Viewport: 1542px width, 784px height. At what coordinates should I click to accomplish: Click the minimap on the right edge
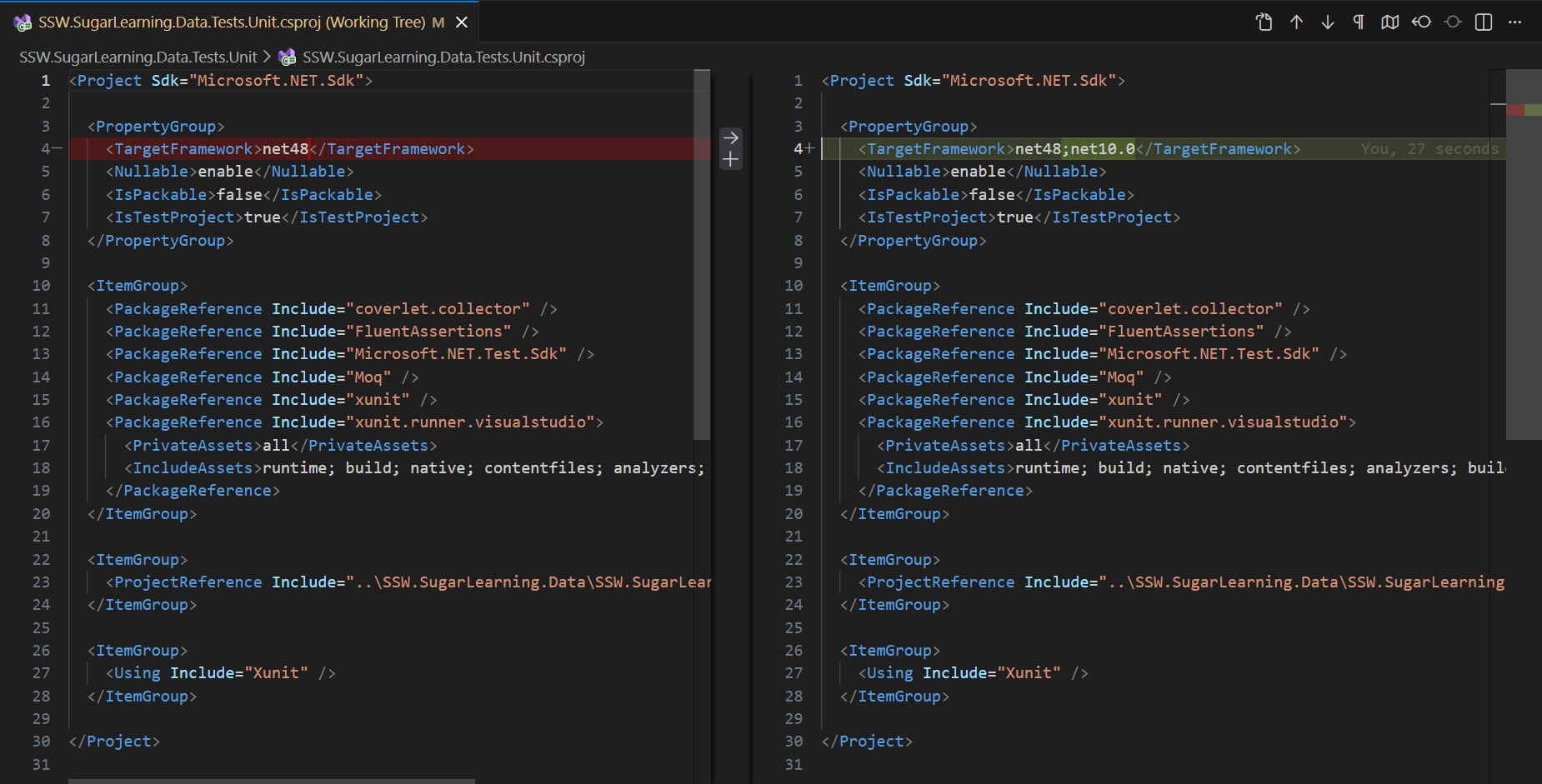click(1523, 250)
